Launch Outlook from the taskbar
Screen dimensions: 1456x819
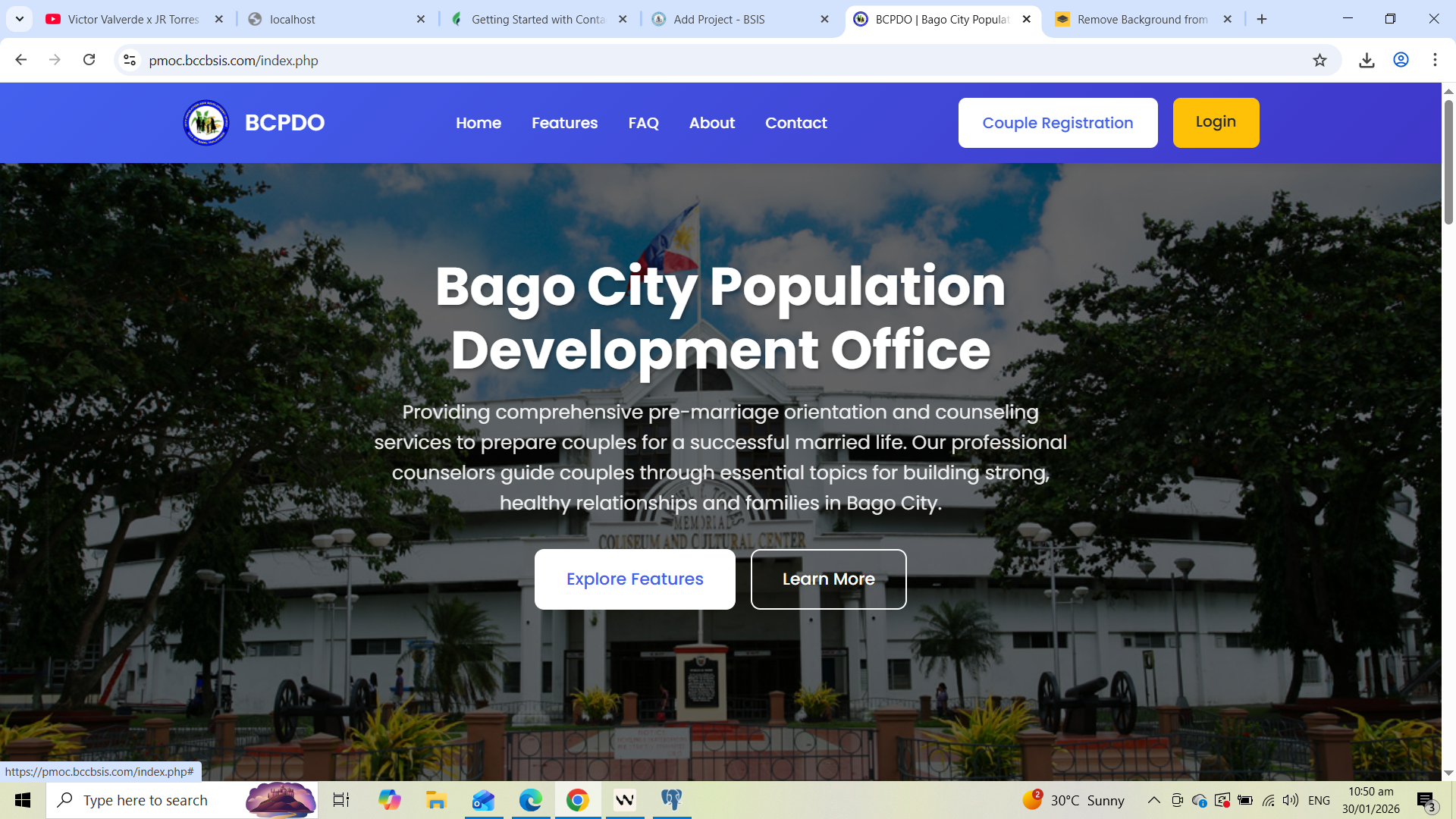click(x=483, y=800)
